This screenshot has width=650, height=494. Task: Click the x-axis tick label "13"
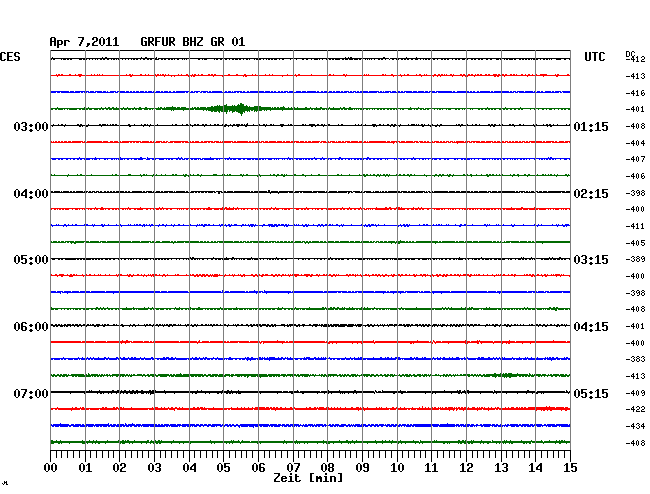tap(501, 468)
